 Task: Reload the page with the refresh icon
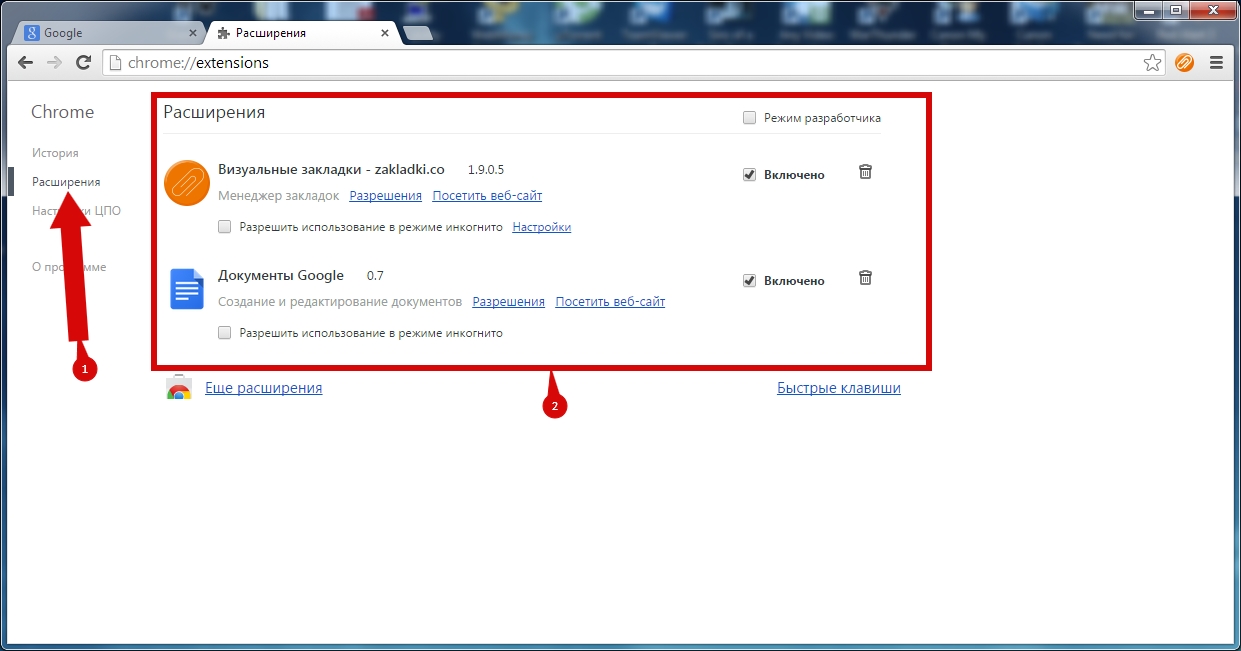coord(84,62)
